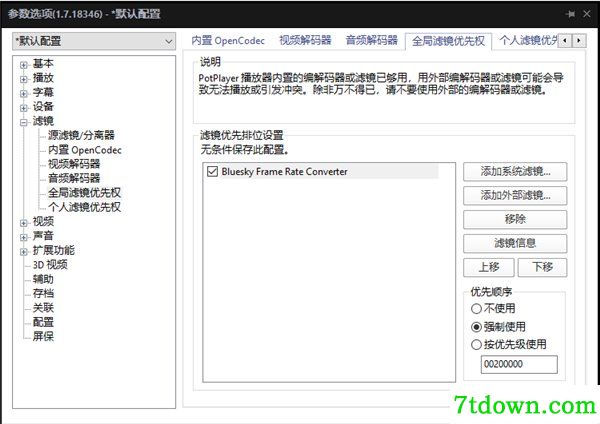Expand the 设备 tree node

click(24, 108)
